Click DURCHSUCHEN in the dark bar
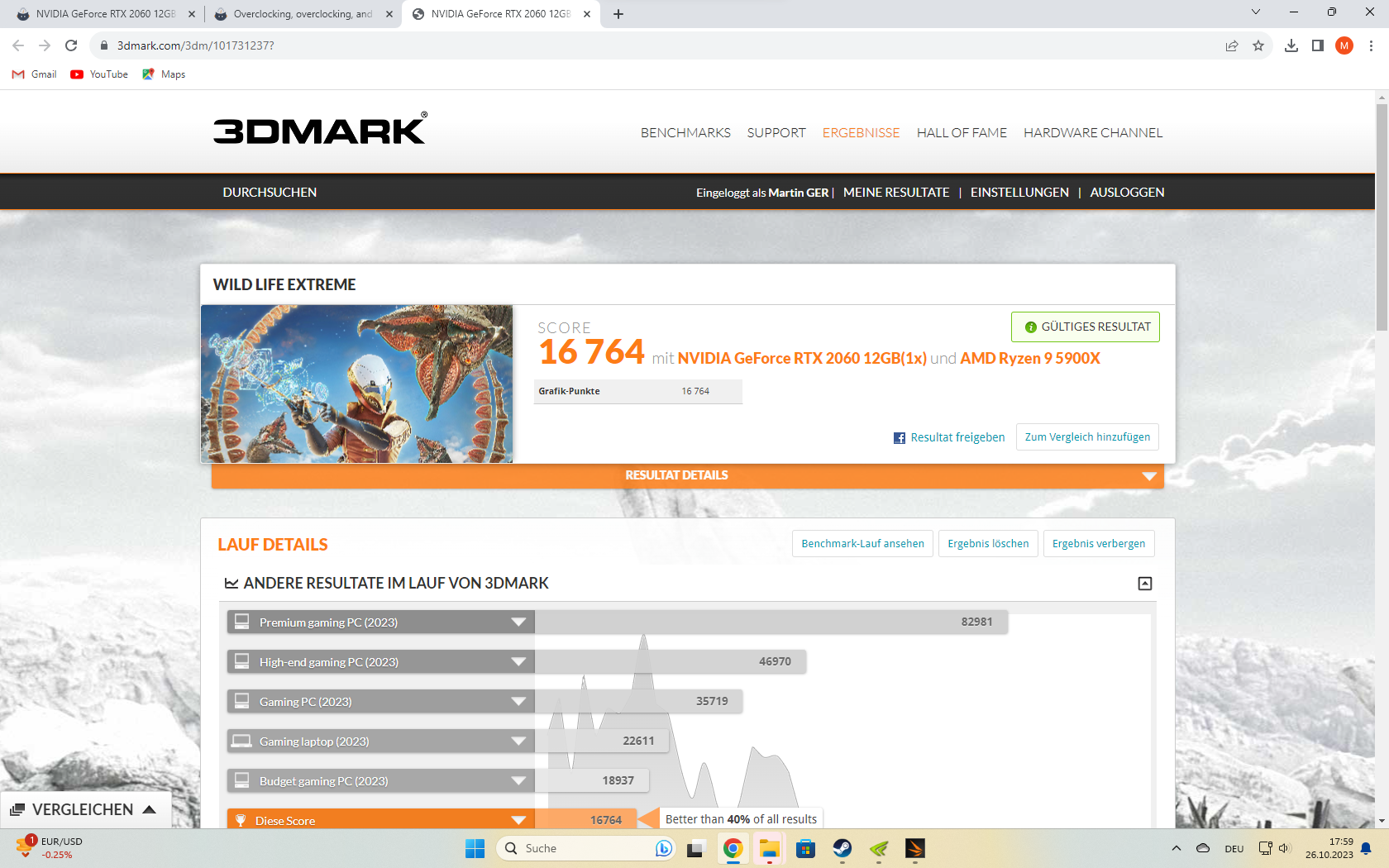1389x868 pixels. coord(270,193)
